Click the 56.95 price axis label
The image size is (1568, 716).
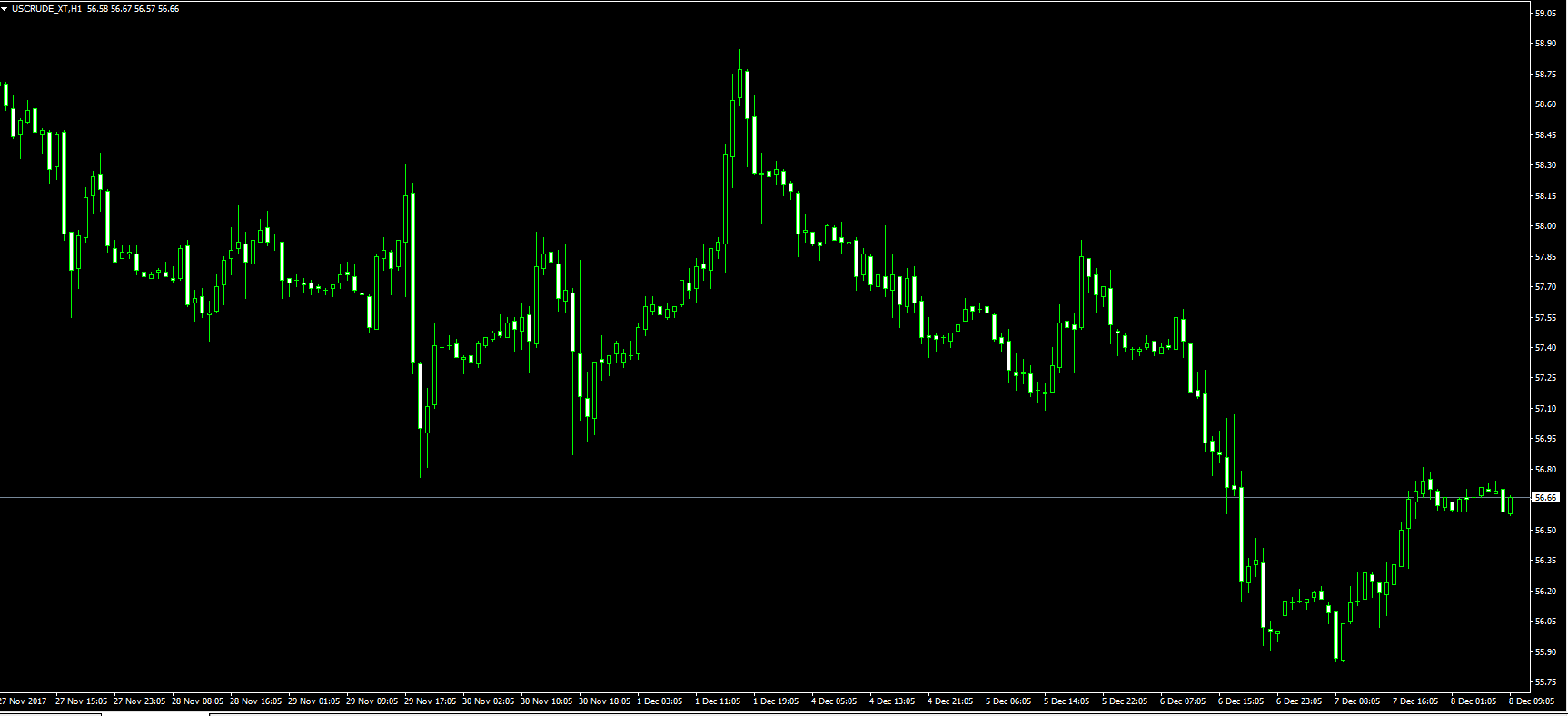tap(1545, 439)
